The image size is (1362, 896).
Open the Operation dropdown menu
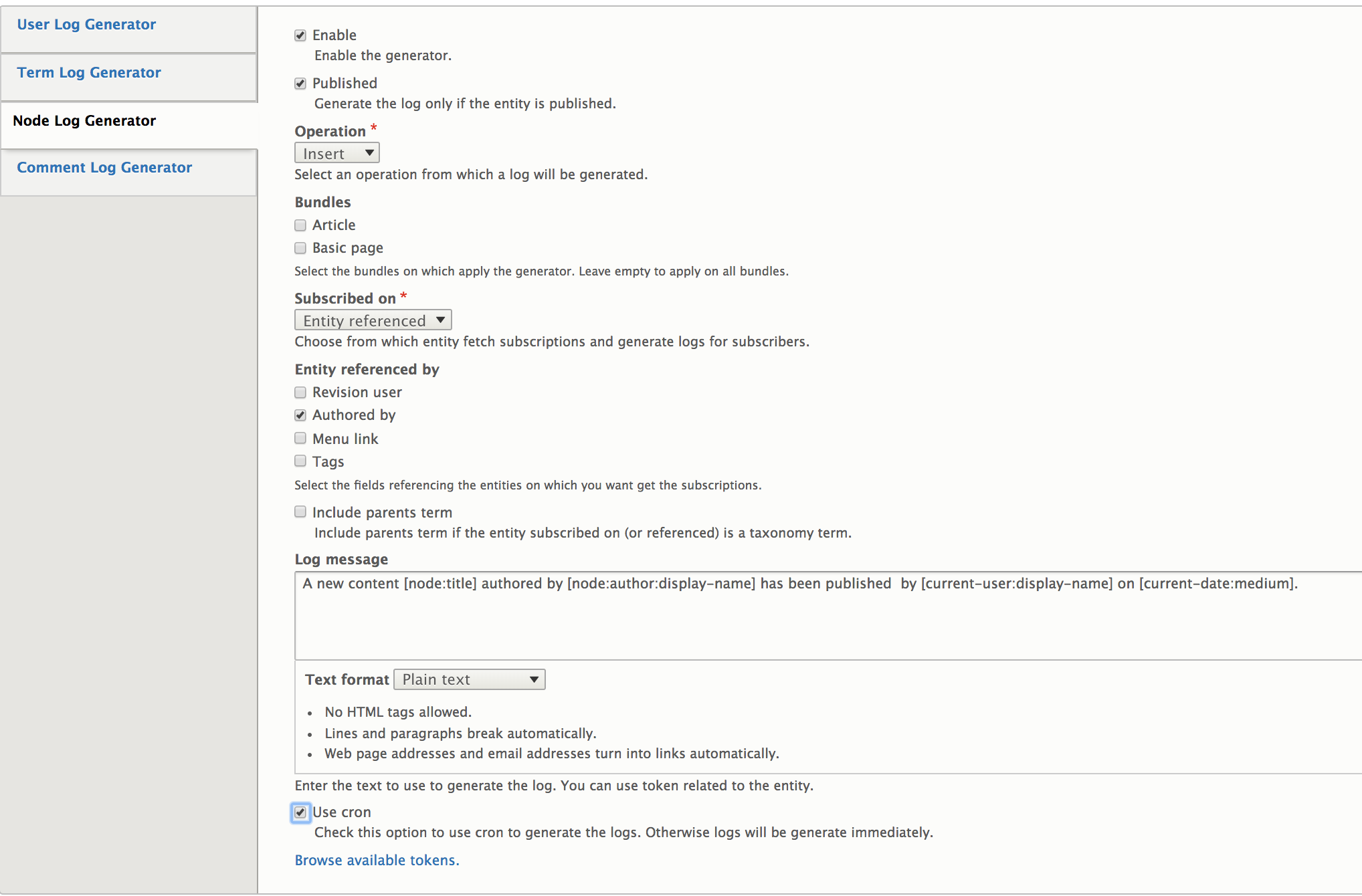click(337, 153)
